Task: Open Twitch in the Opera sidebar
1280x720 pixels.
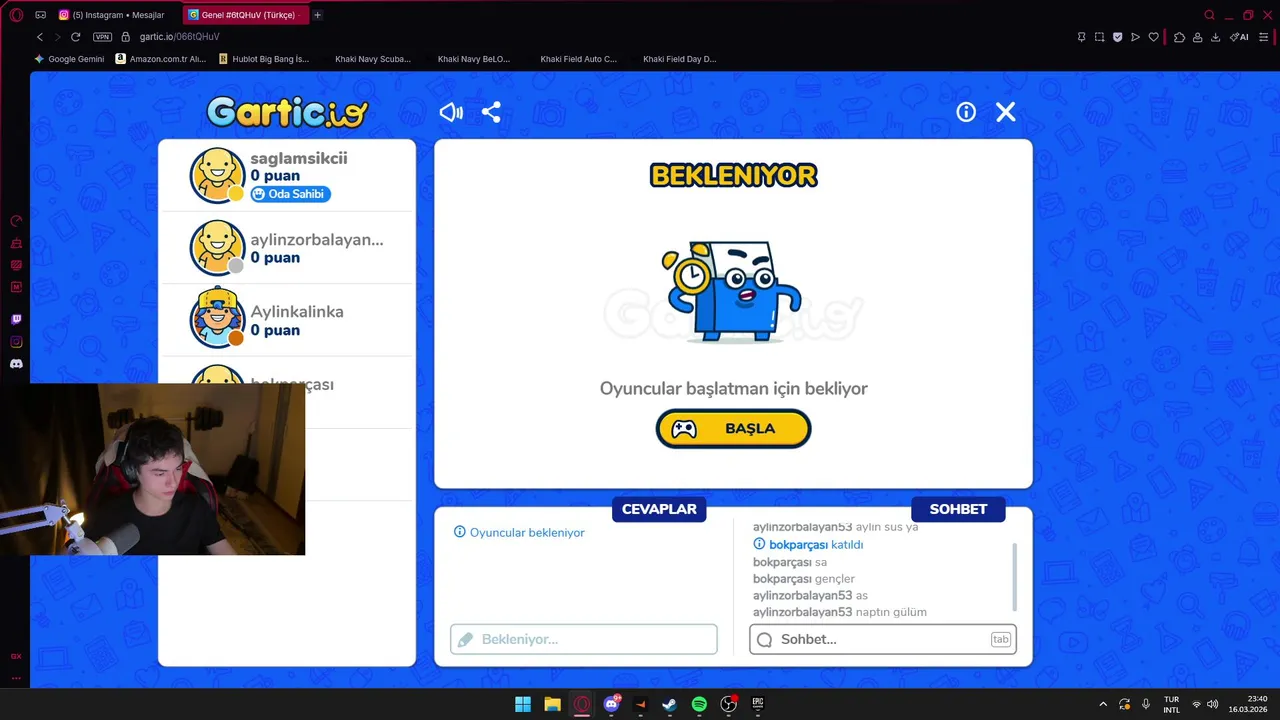Action: 16,320
